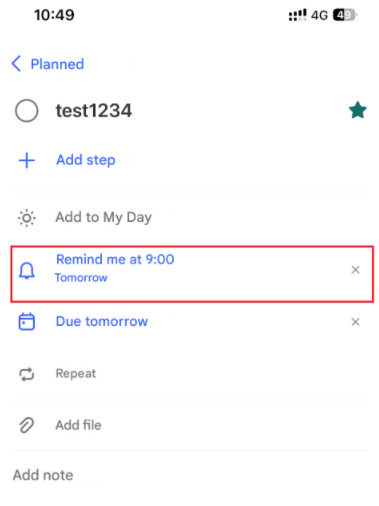Edit the test1234 task title
Viewport: 379px width, 506px height.
(94, 111)
